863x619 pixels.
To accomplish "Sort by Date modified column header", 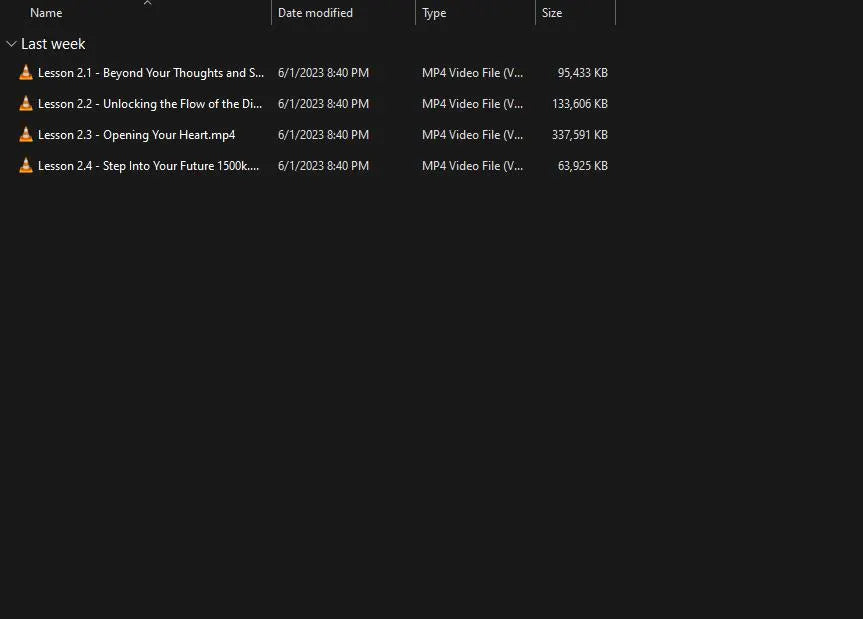I will pyautogui.click(x=315, y=13).
